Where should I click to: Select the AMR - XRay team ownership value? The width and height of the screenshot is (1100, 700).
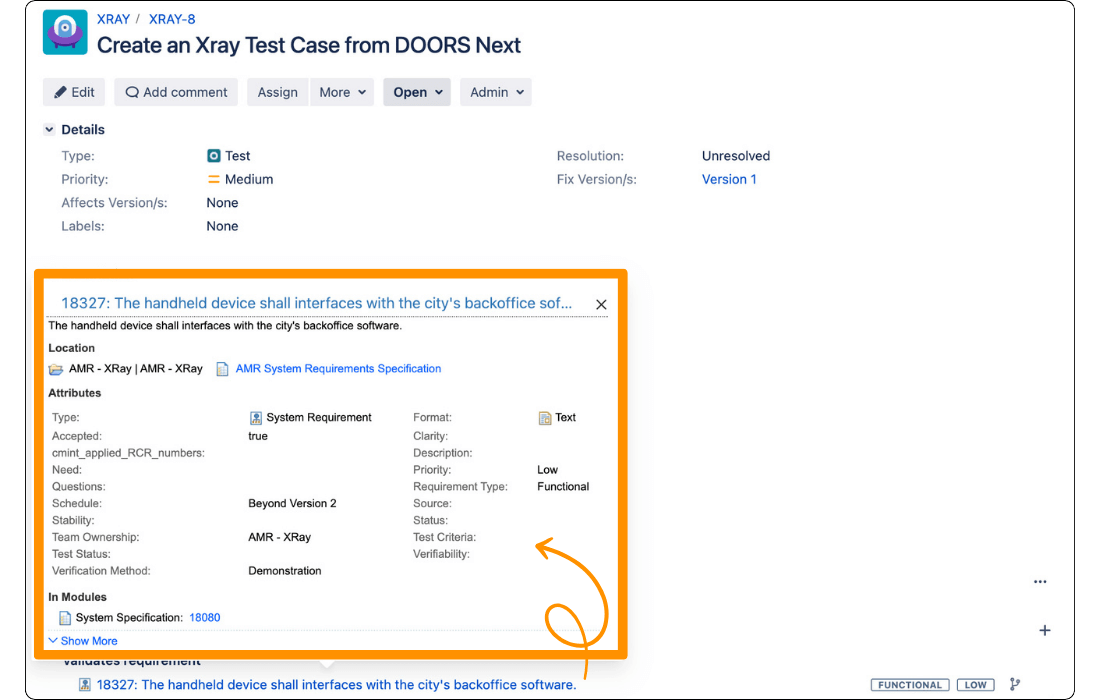pyautogui.click(x=279, y=537)
